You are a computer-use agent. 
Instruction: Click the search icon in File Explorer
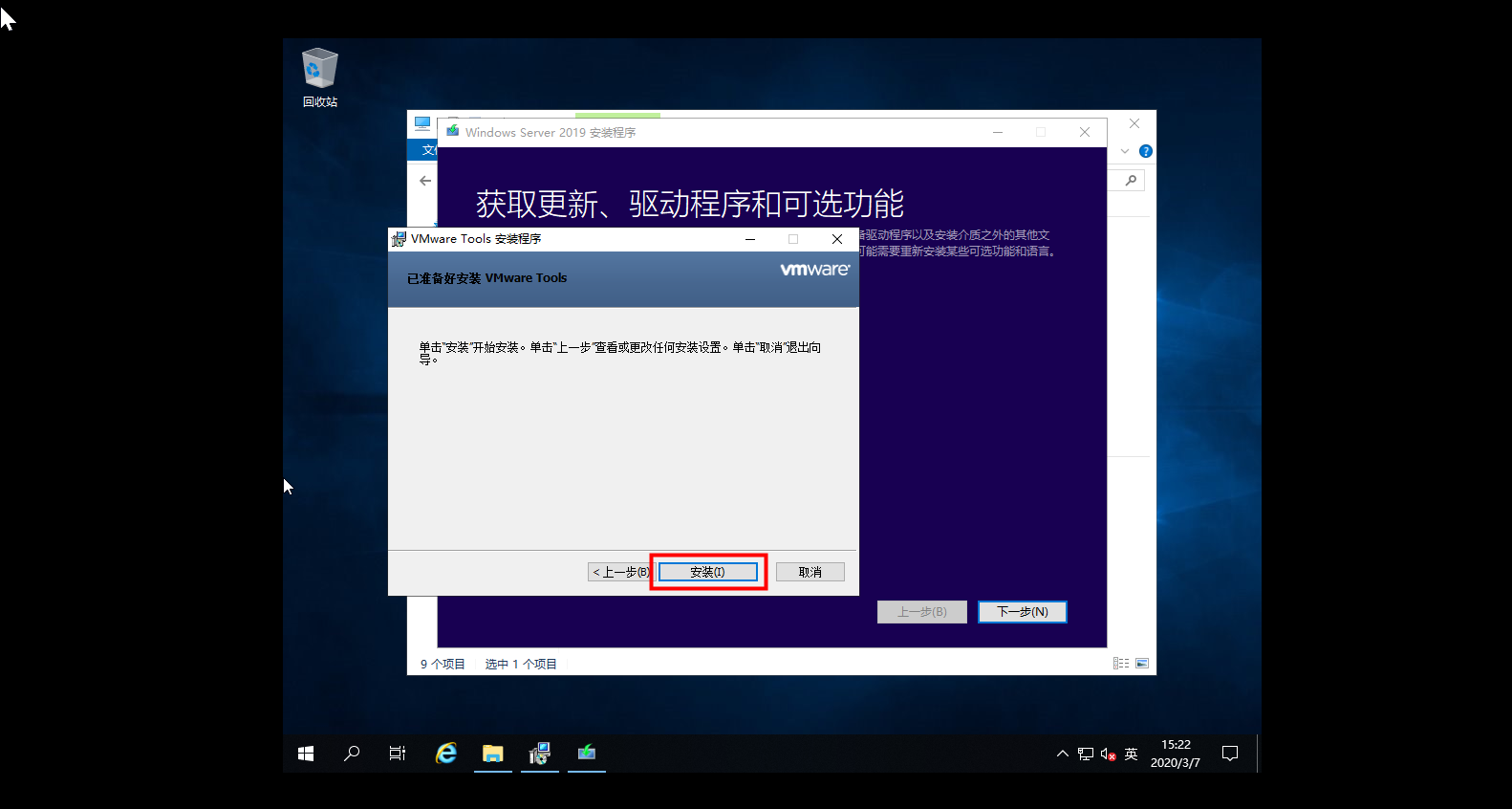(x=1131, y=180)
